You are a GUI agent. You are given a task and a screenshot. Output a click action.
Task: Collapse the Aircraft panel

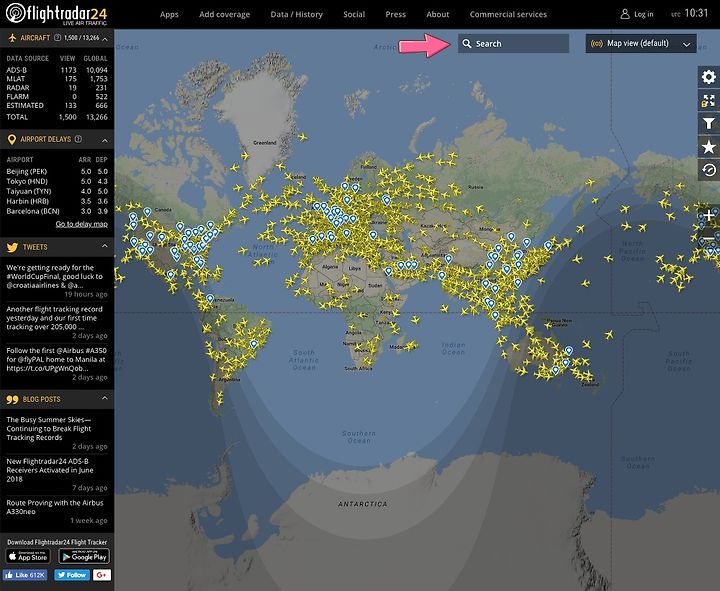[105, 39]
